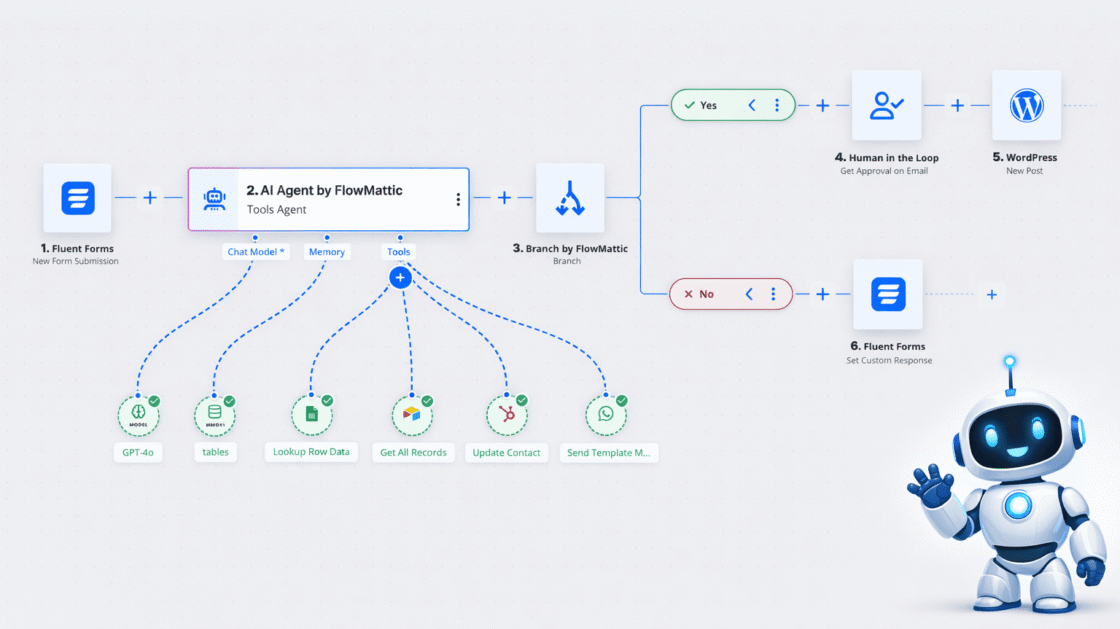Open the Yes branch three-dot menu
The height and width of the screenshot is (629, 1120).
(776, 105)
